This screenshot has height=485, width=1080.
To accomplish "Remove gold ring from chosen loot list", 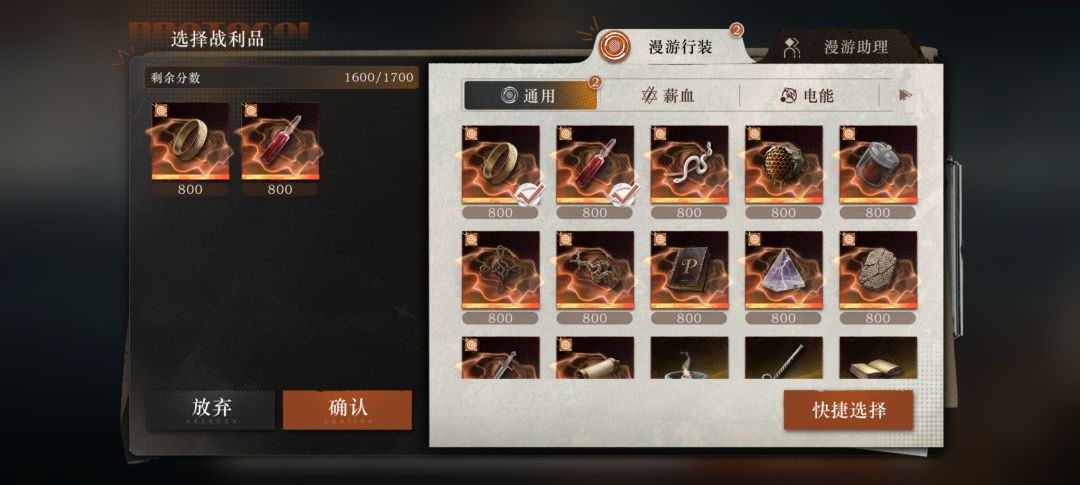I will tap(190, 142).
